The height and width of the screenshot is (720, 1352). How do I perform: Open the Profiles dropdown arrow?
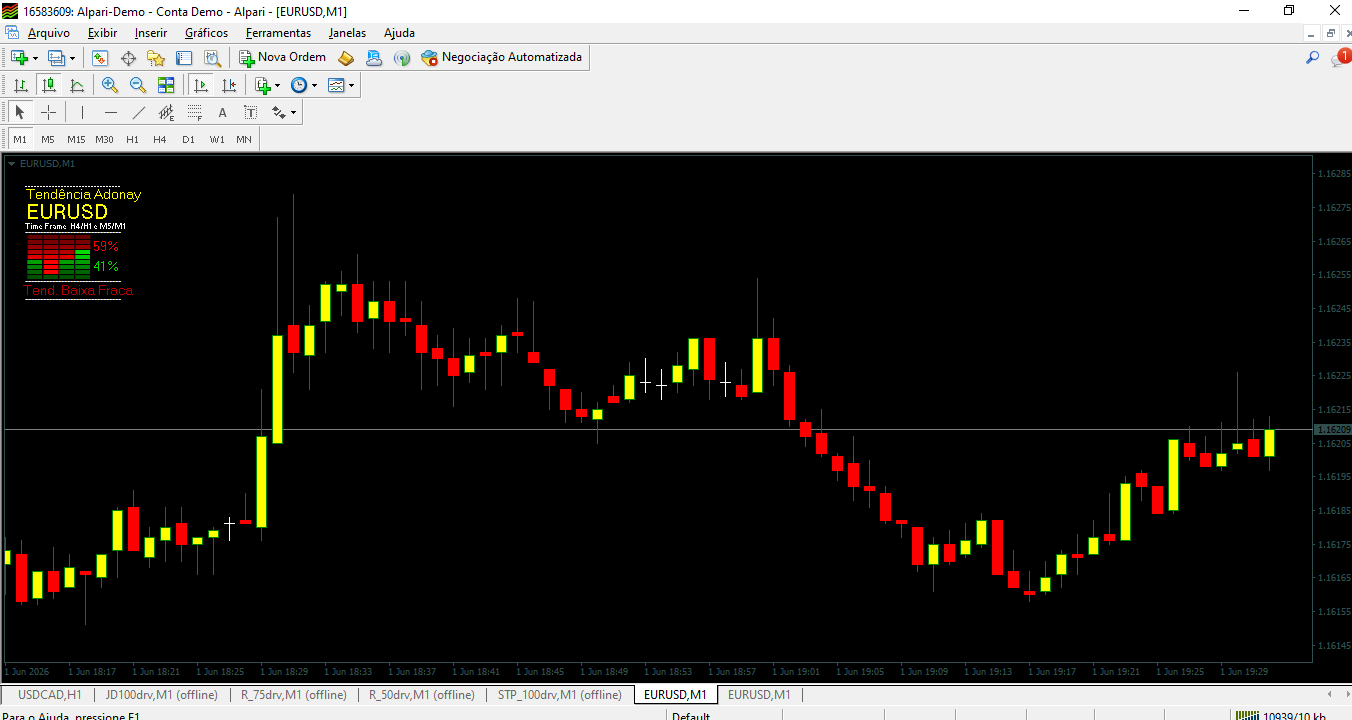tap(72, 58)
